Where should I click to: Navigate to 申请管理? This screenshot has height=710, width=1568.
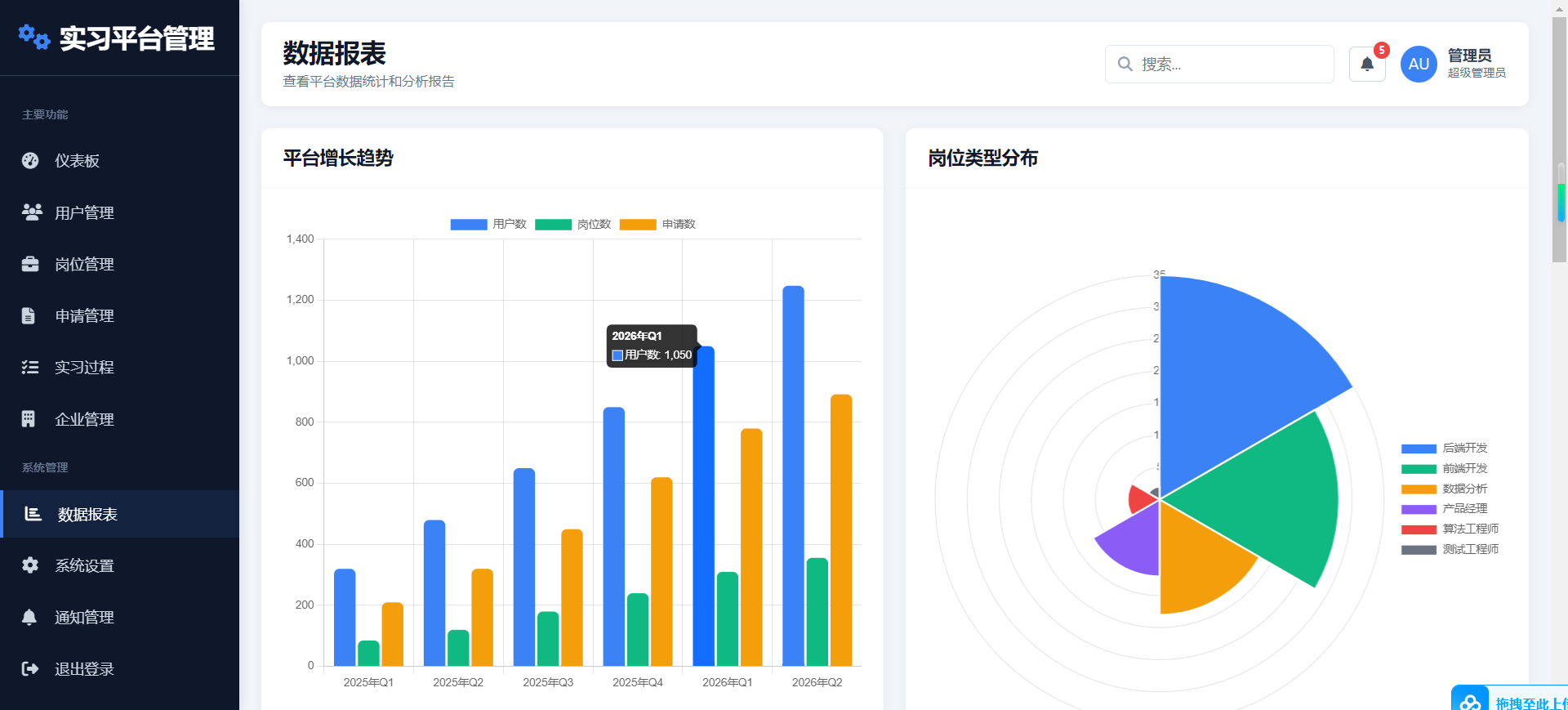click(x=119, y=315)
